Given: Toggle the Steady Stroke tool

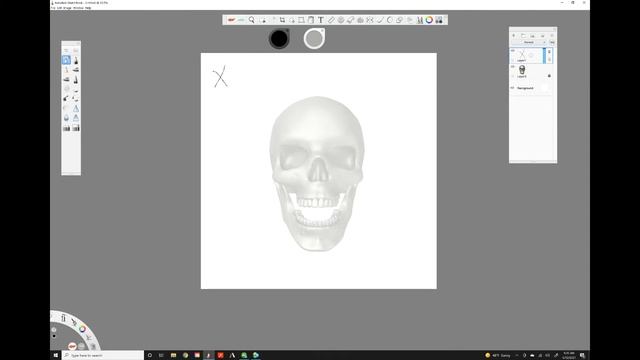Looking at the screenshot, I should point(380,20).
